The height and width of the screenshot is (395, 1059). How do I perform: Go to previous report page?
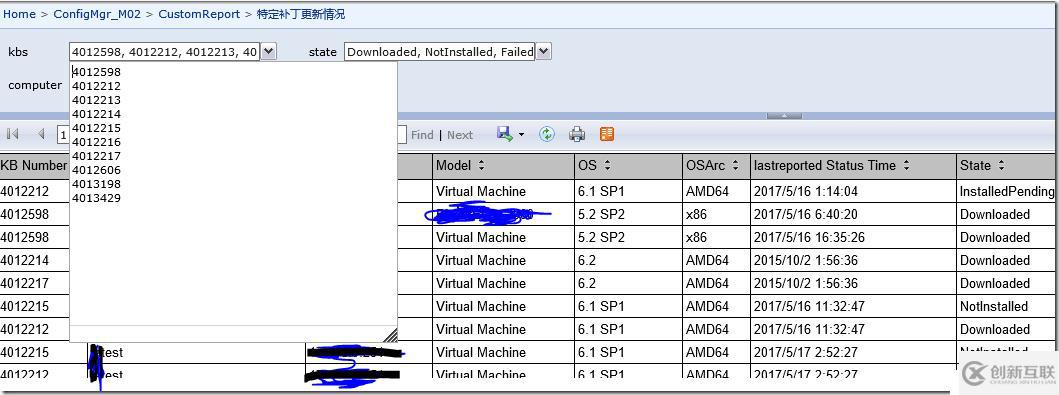41,134
